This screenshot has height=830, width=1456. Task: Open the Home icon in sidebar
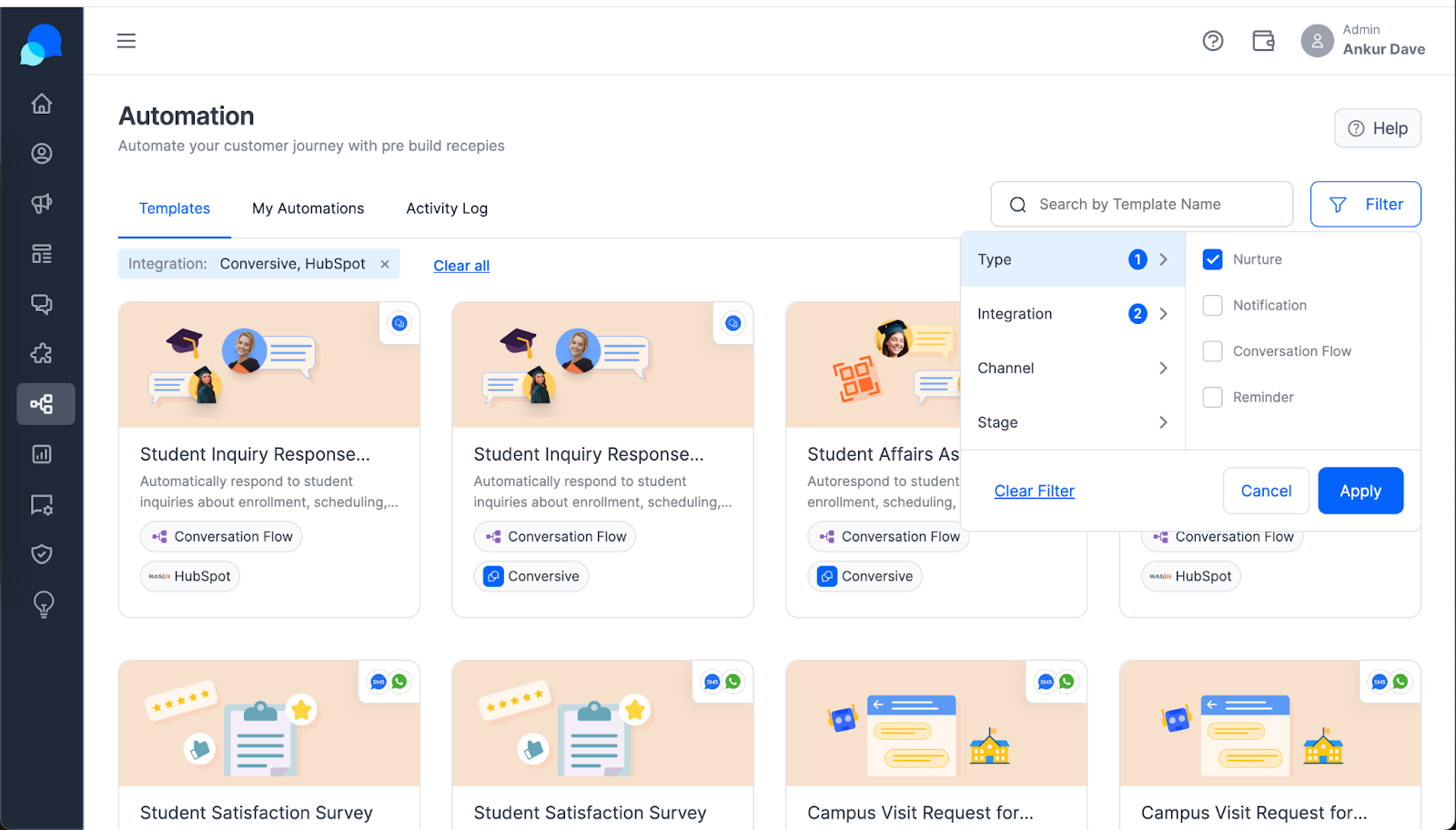[x=42, y=104]
